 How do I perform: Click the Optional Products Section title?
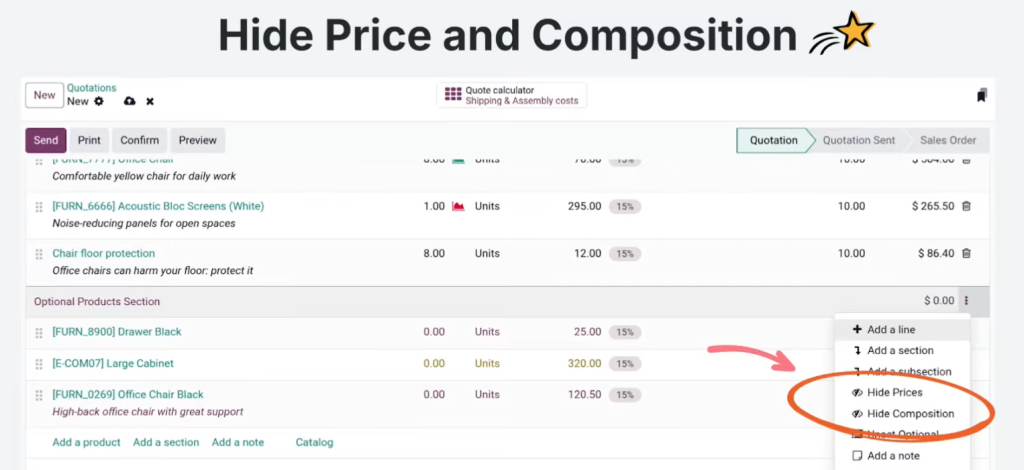click(x=97, y=302)
